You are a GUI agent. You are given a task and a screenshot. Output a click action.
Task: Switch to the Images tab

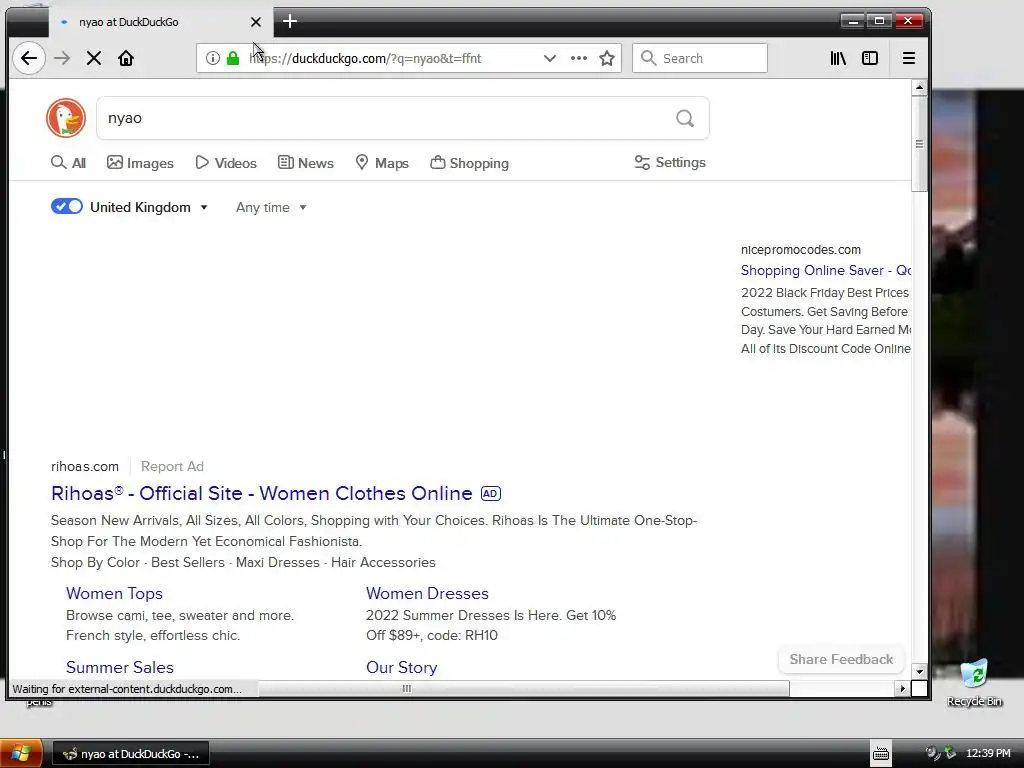(140, 163)
